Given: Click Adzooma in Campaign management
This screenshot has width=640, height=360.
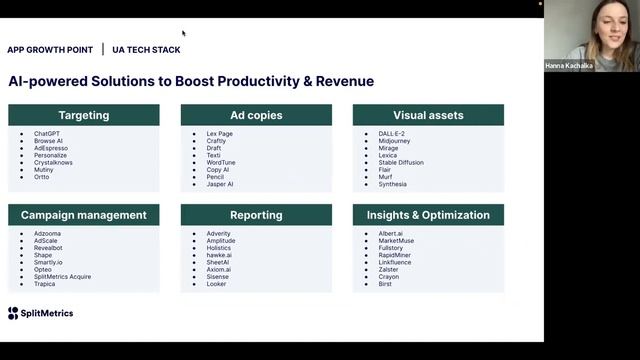Looking at the screenshot, I should 47,233.
